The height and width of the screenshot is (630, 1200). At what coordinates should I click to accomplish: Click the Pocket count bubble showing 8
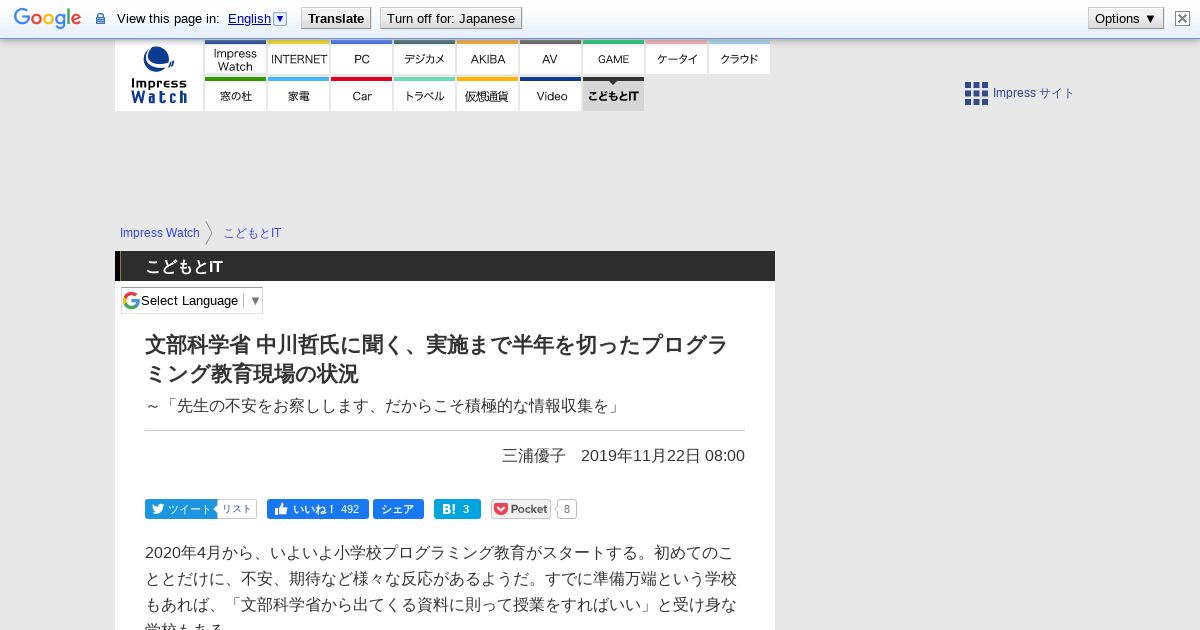click(567, 509)
